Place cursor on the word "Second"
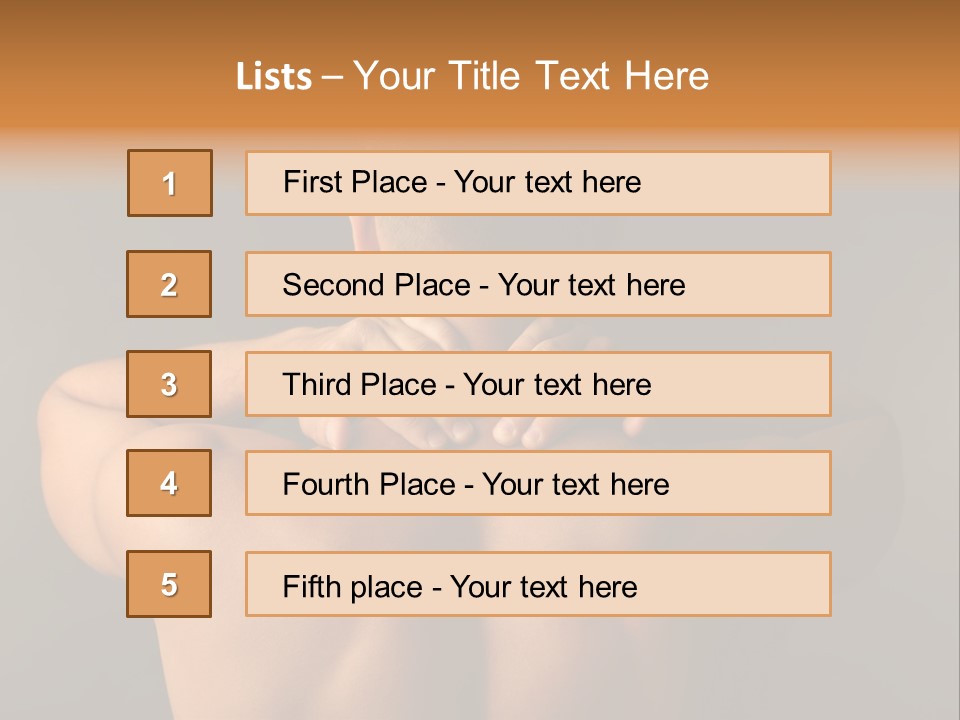Image resolution: width=960 pixels, height=720 pixels. click(334, 285)
